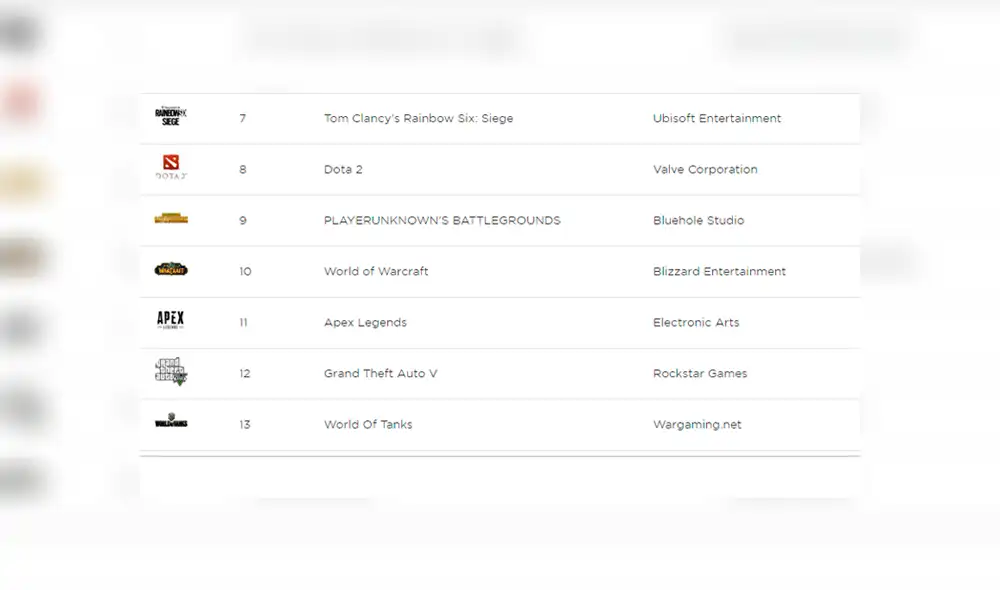Open PLAYERUNKNOWN'S BATTLEGROUNDS entry
The image size is (1000, 590).
click(x=442, y=220)
